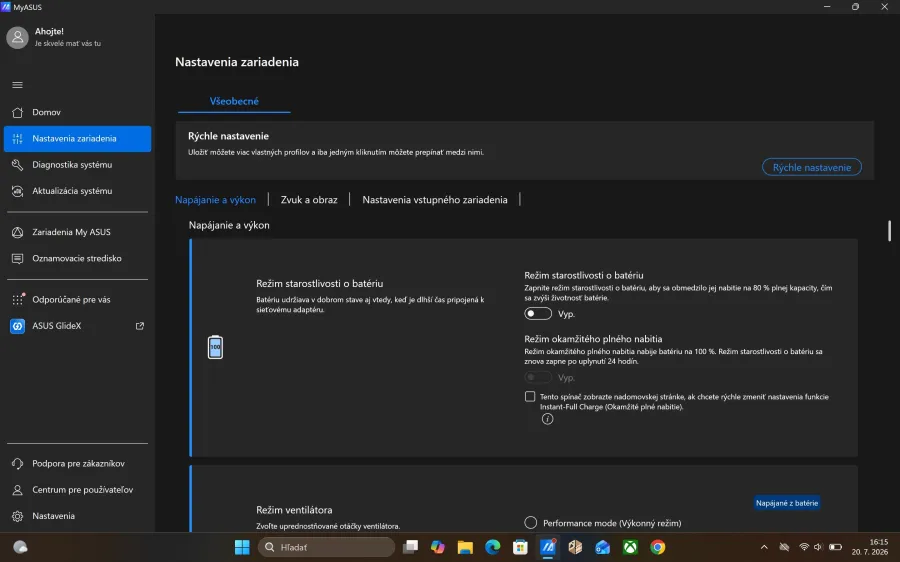Toggle Režim starostlivosti o batériu switch
Viewport: 900px width, 562px height.
(x=538, y=313)
